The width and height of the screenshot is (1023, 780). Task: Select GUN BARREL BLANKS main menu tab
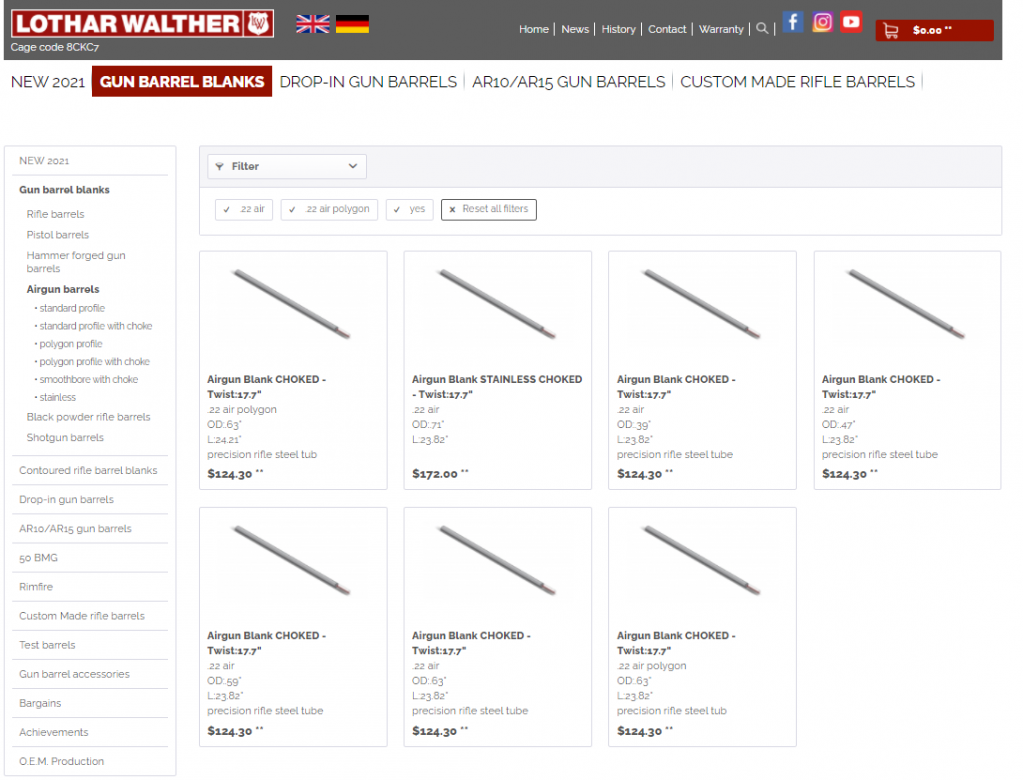coord(182,82)
